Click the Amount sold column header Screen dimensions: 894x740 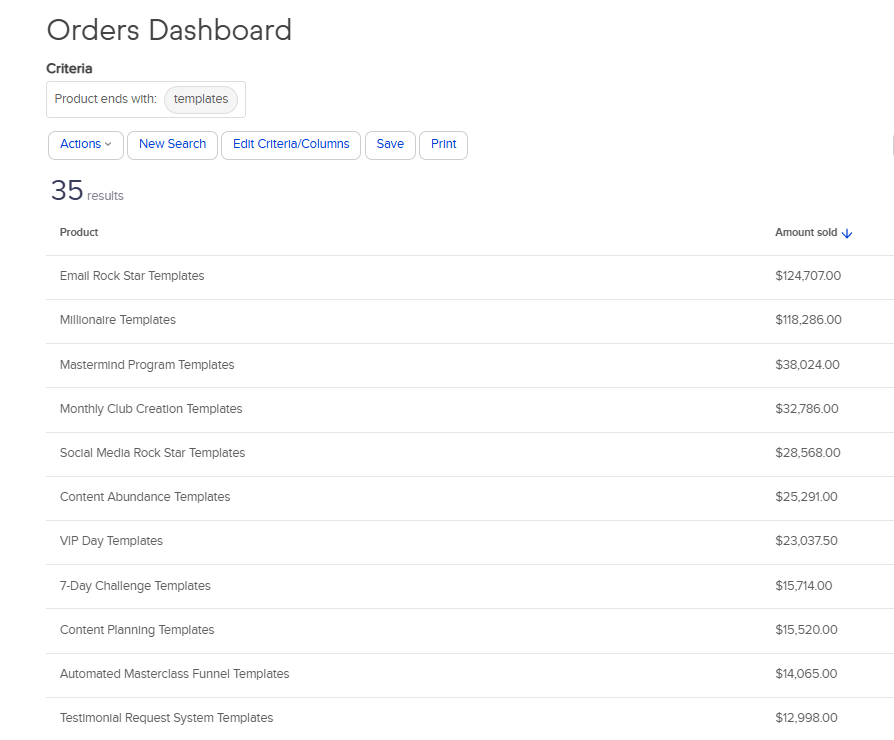tap(806, 232)
